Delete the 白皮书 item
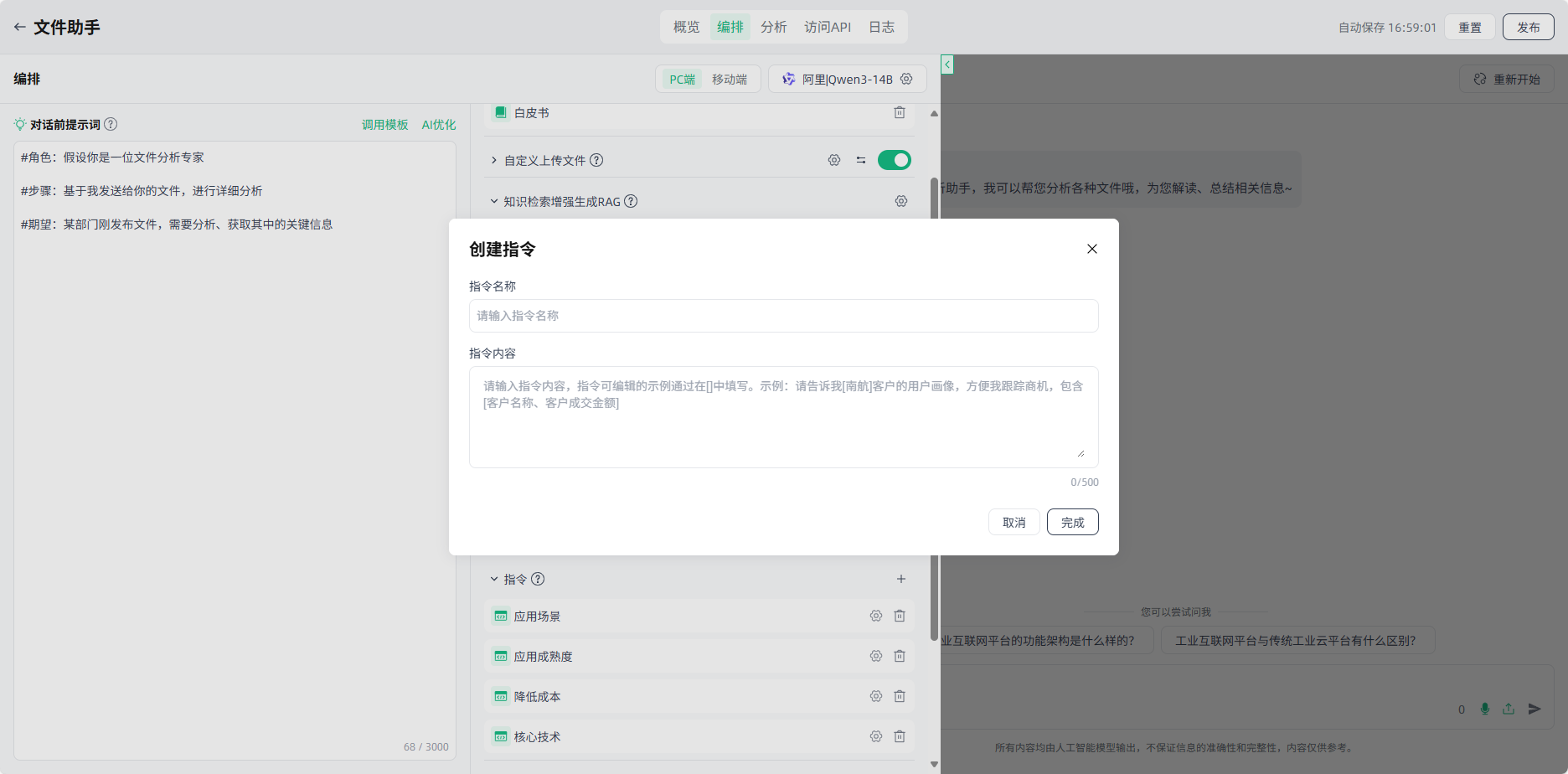 click(900, 112)
